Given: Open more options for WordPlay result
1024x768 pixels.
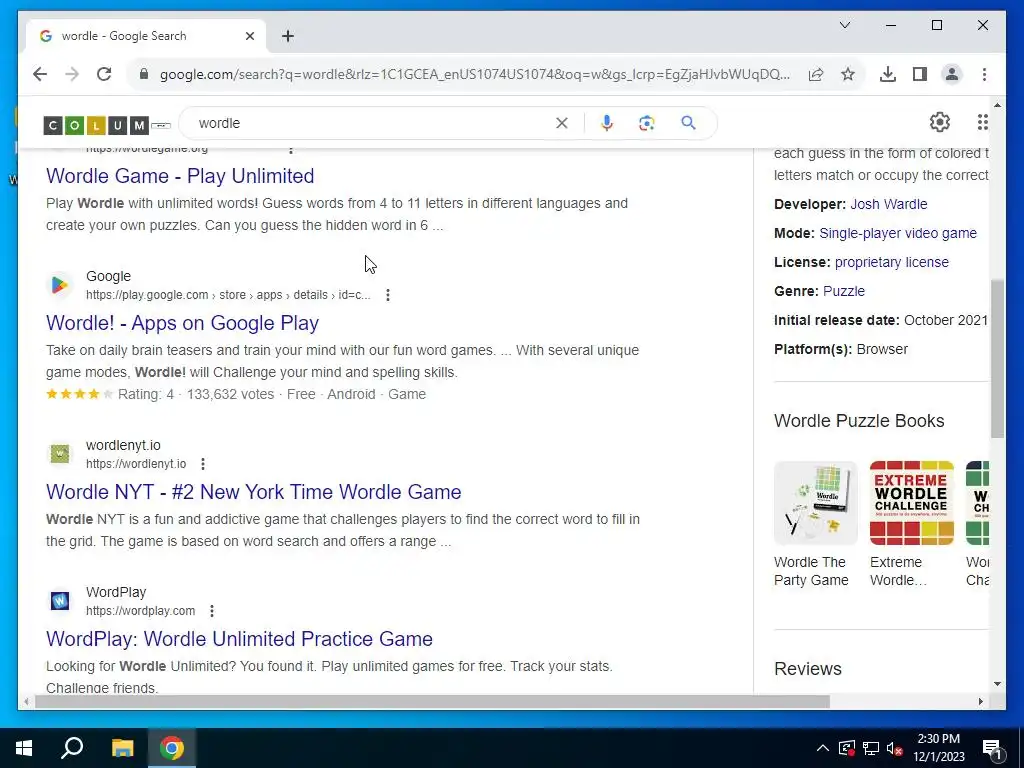Looking at the screenshot, I should pyautogui.click(x=212, y=611).
